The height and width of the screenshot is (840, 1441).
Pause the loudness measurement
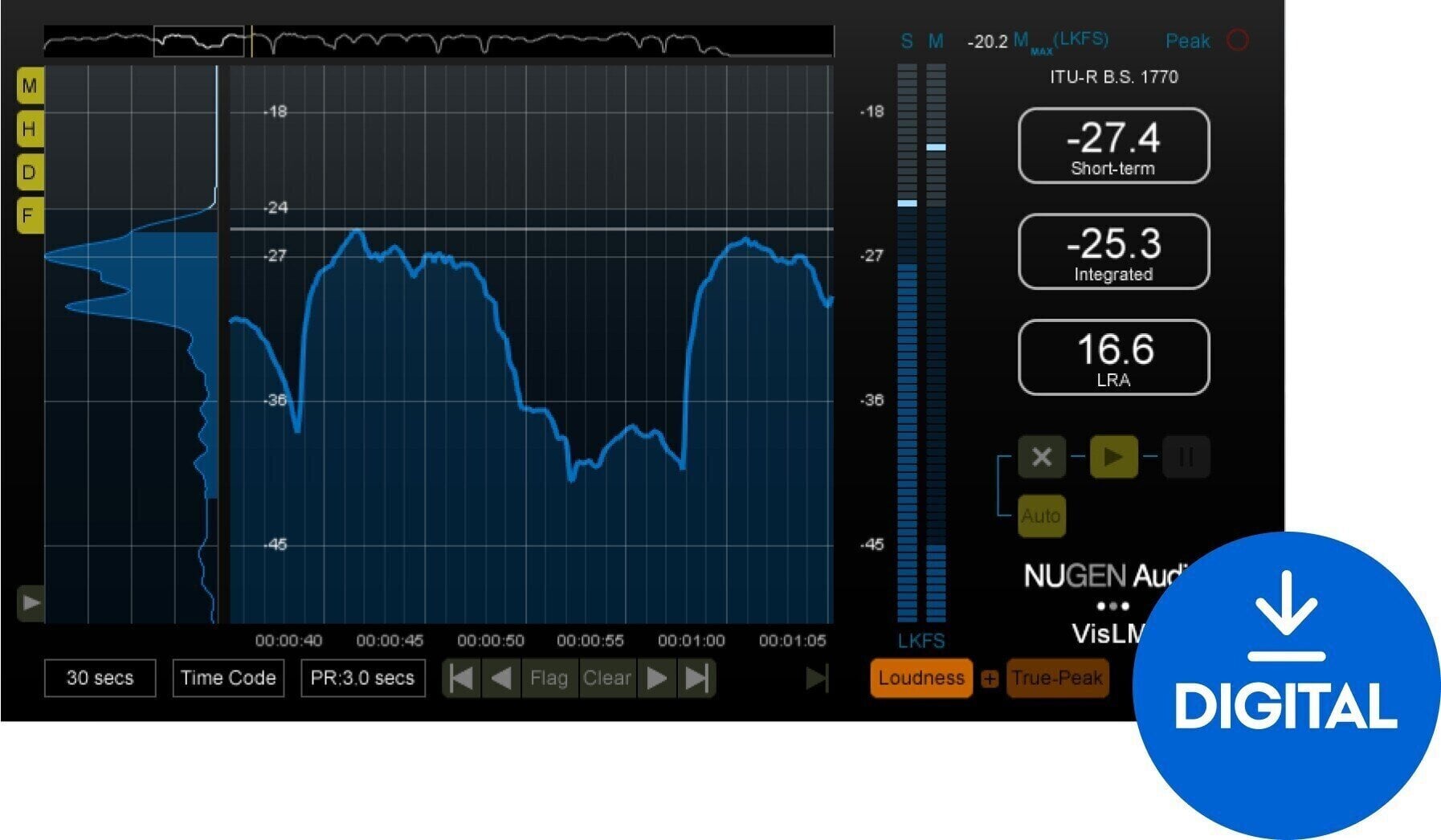pyautogui.click(x=1186, y=457)
